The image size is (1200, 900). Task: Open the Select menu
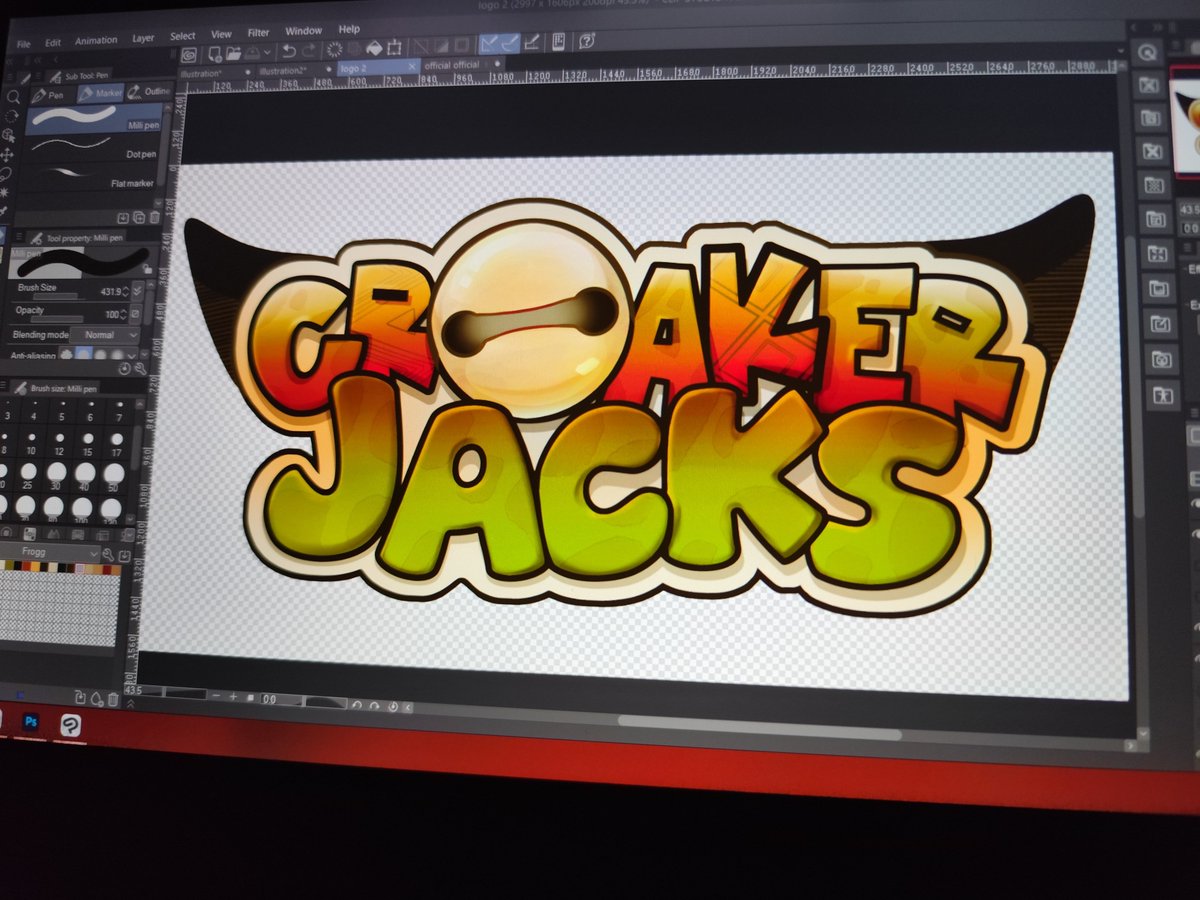coord(182,36)
